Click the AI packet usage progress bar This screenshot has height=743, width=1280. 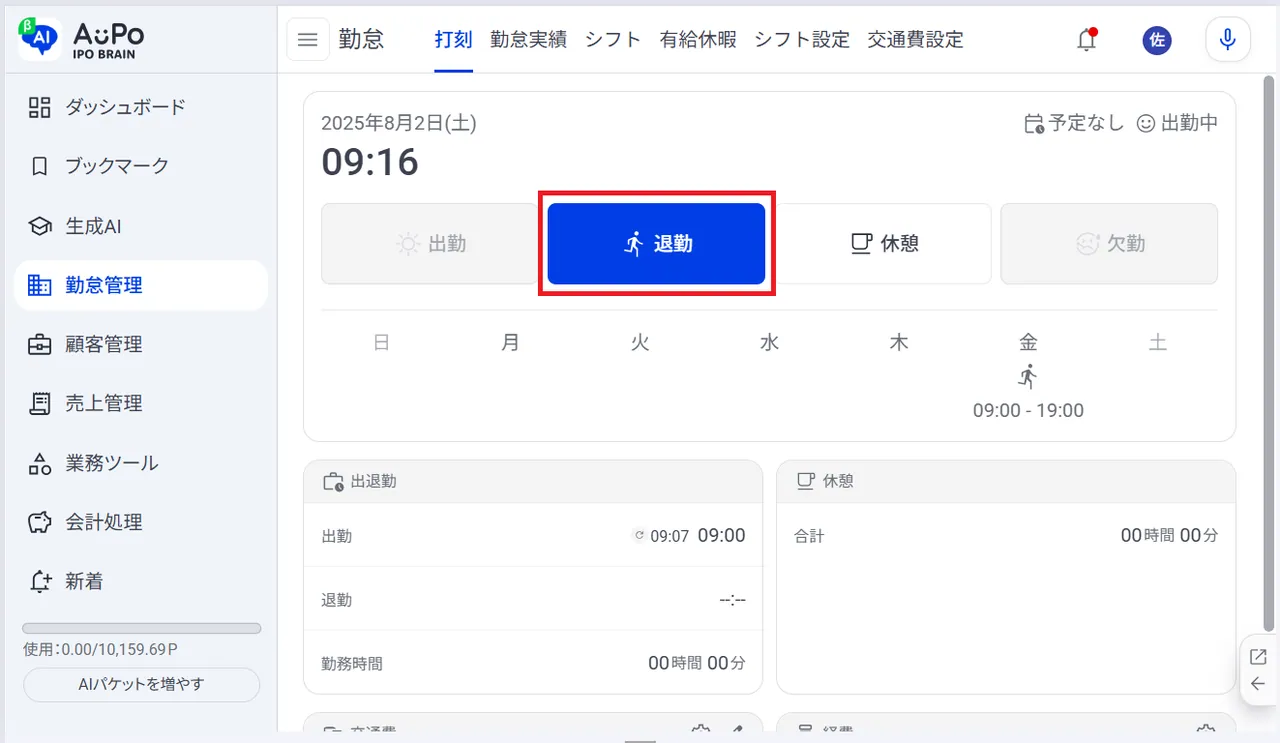[x=141, y=629]
